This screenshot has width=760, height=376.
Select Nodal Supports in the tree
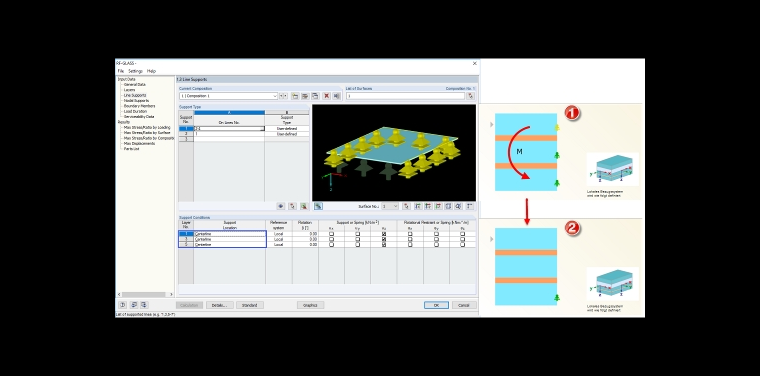click(x=136, y=100)
